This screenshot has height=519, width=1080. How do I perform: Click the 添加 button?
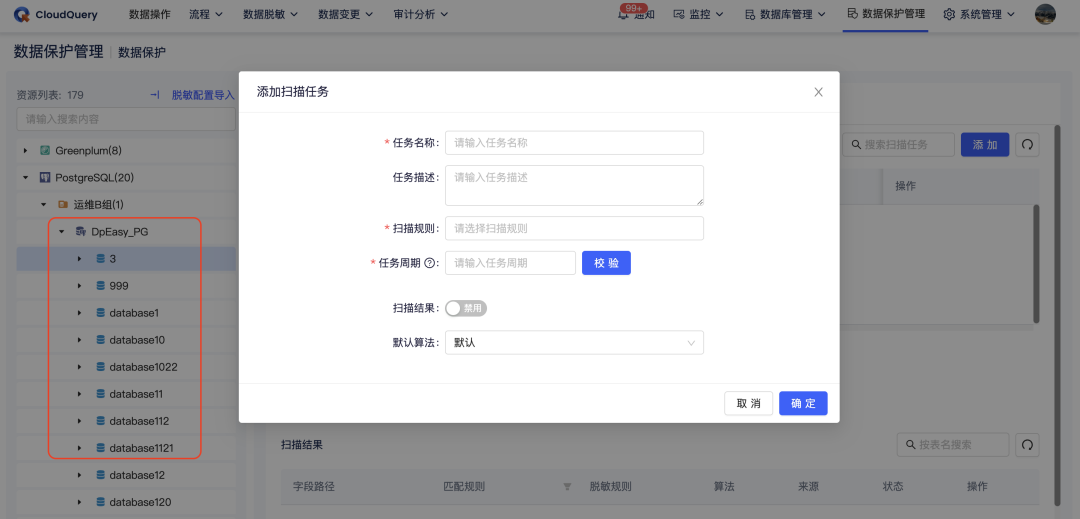(985, 145)
